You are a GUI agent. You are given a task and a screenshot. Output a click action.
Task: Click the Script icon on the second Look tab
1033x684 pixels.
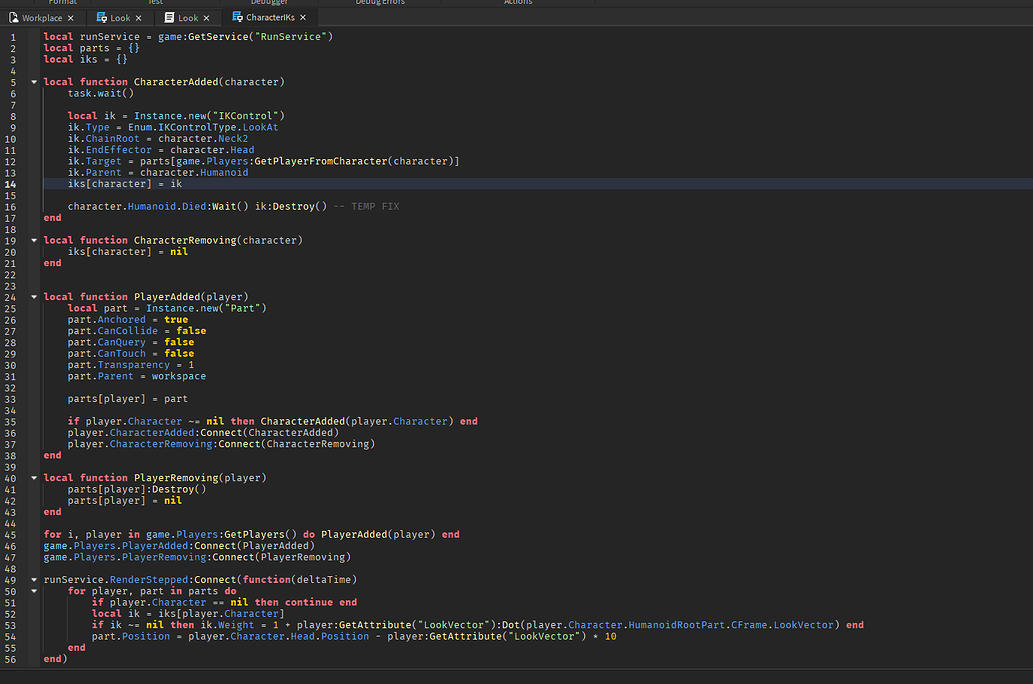pyautogui.click(x=169, y=17)
